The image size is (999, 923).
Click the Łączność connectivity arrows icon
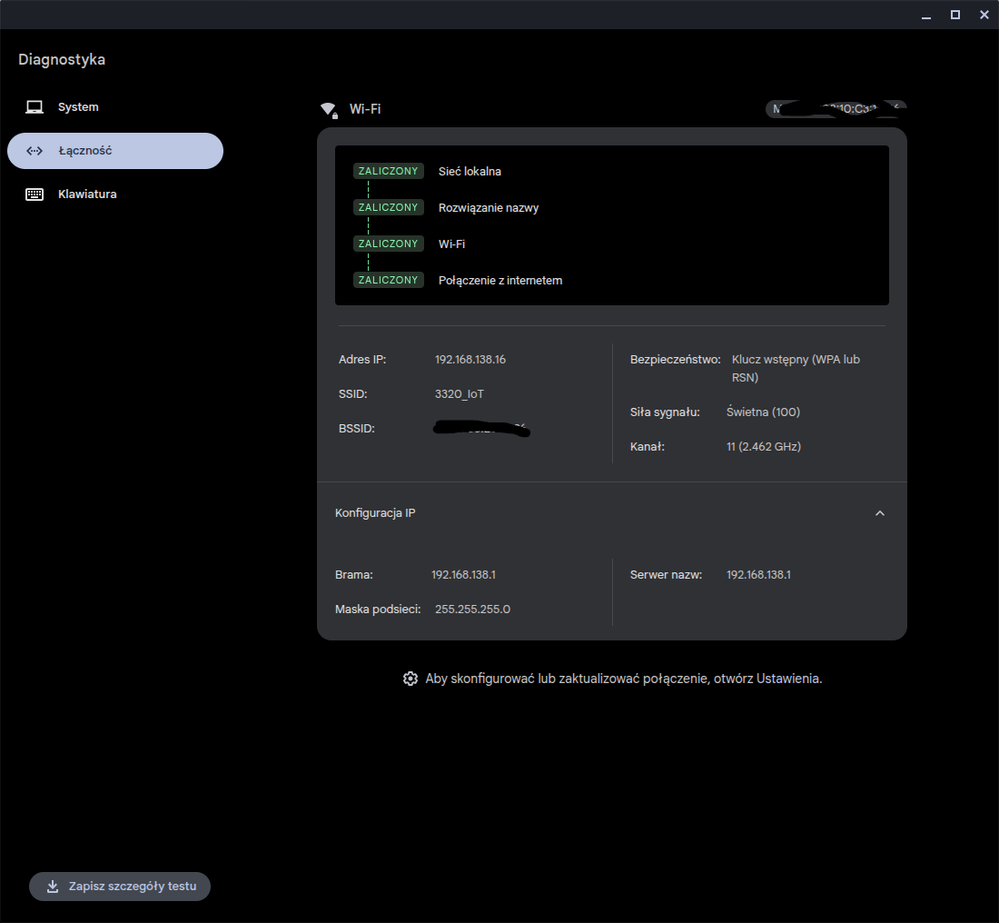[35, 150]
